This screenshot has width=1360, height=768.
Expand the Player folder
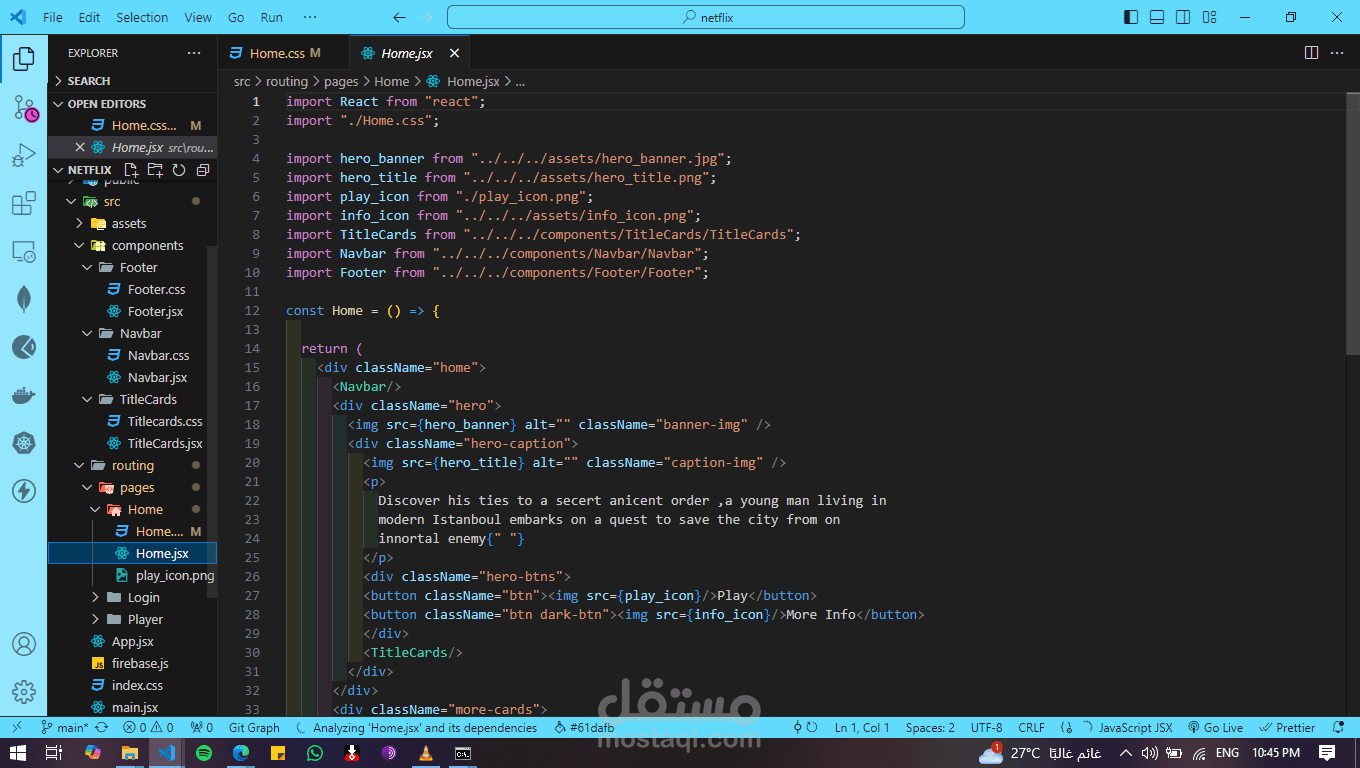click(130, 619)
